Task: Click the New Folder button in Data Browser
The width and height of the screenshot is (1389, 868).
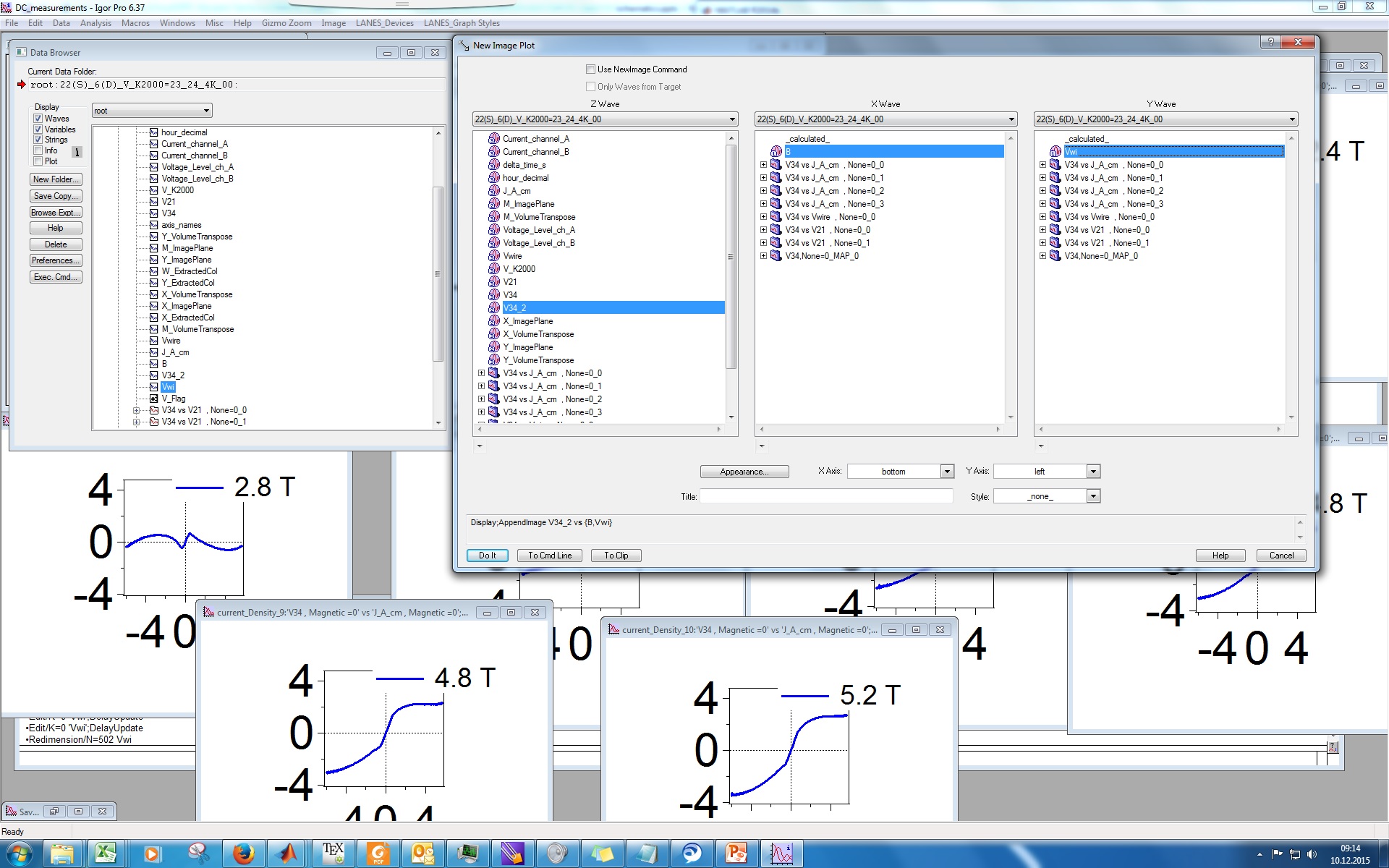Action: tap(56, 179)
